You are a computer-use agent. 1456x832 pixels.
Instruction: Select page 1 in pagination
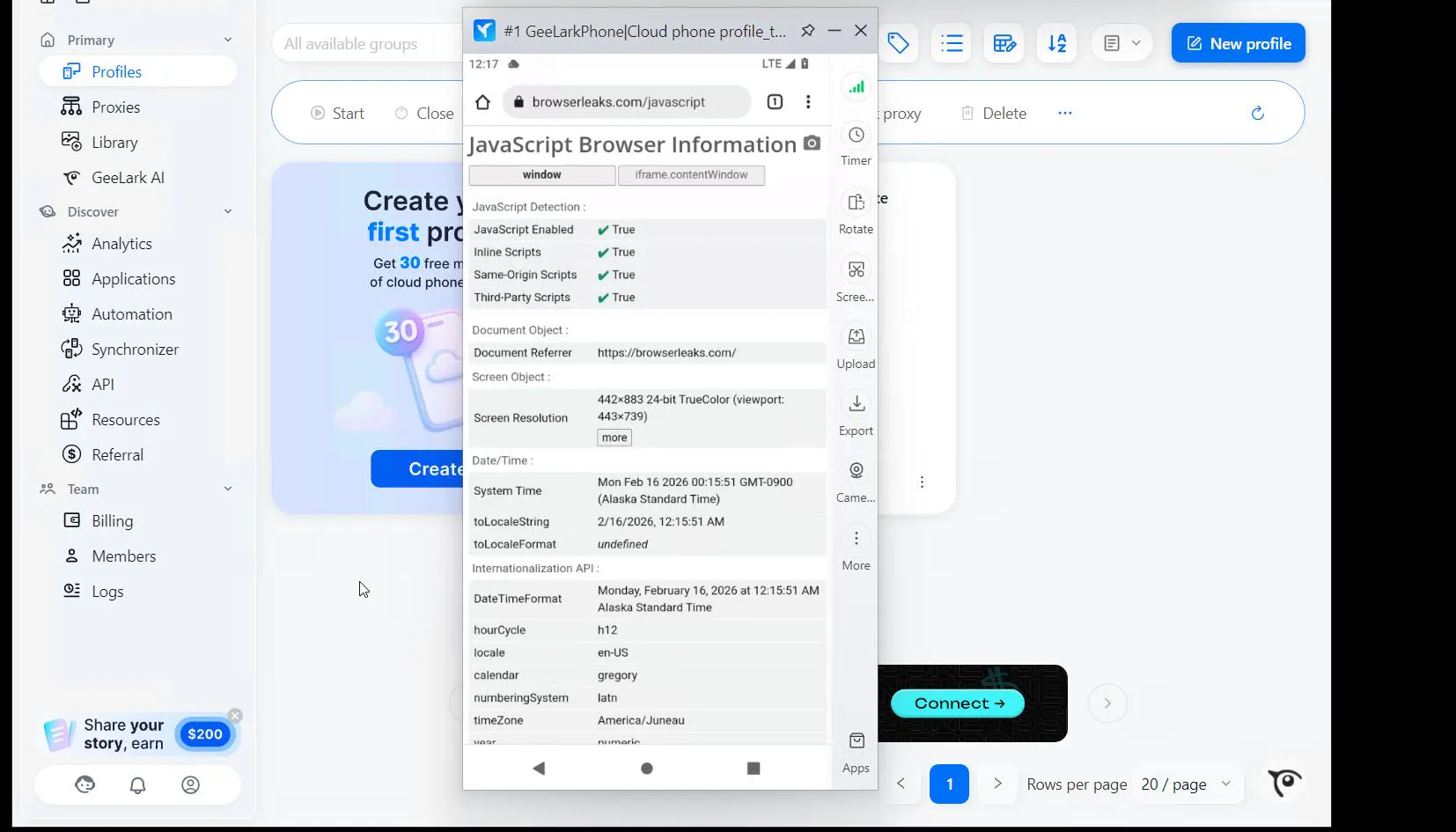(x=949, y=784)
